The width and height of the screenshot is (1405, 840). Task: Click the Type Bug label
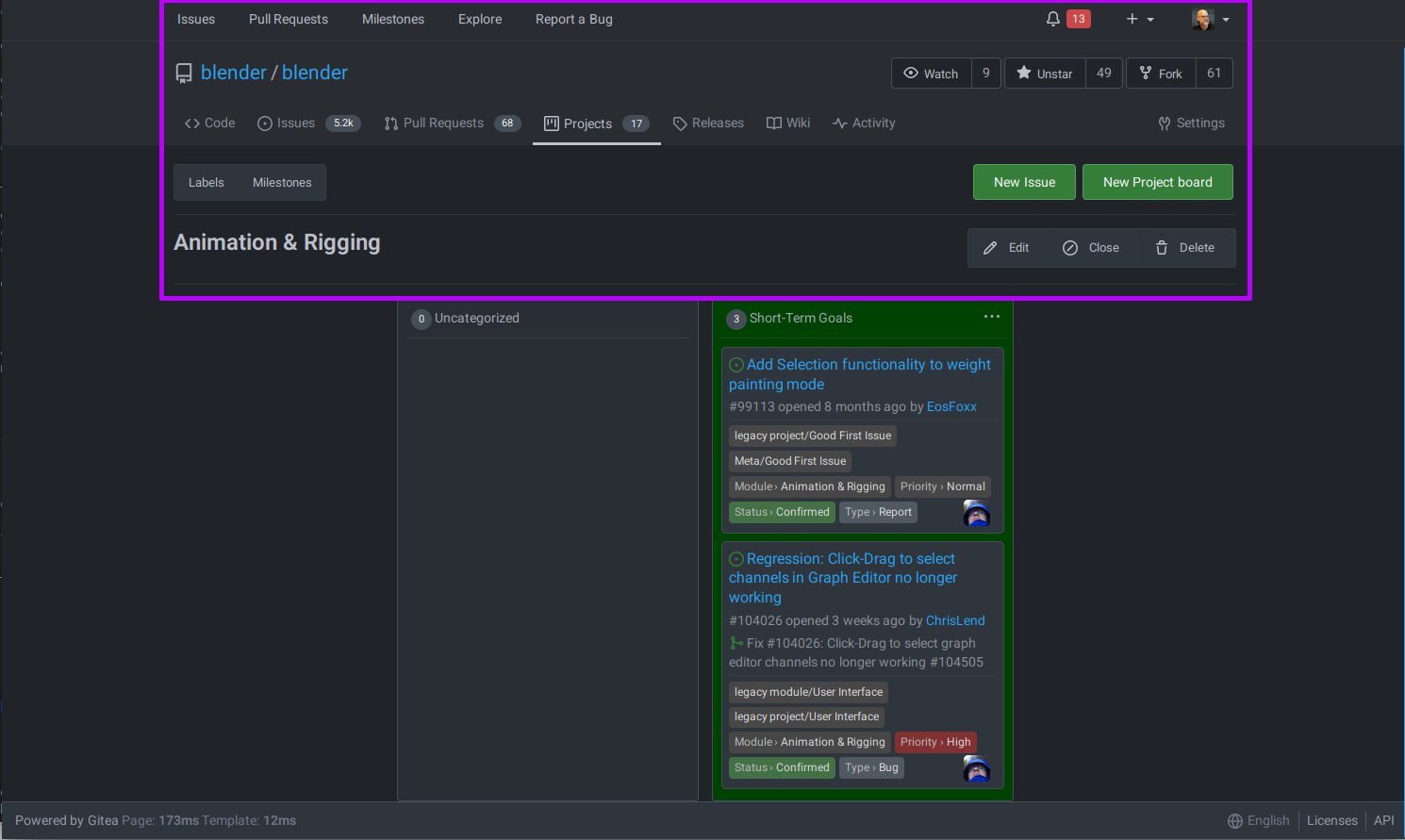(x=871, y=767)
